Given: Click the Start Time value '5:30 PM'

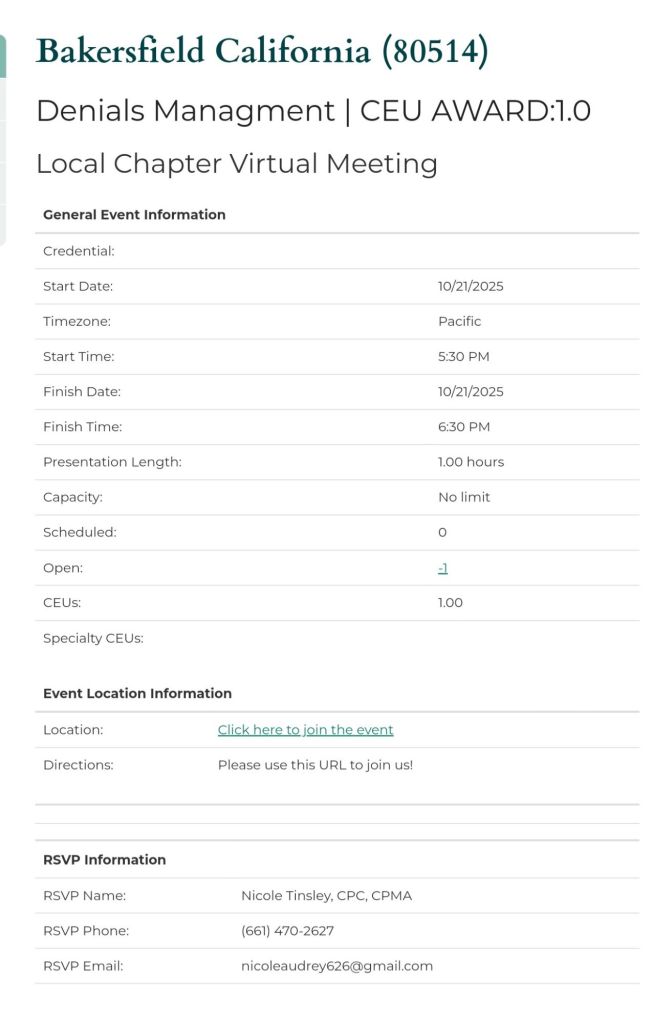Looking at the screenshot, I should click(x=463, y=357).
